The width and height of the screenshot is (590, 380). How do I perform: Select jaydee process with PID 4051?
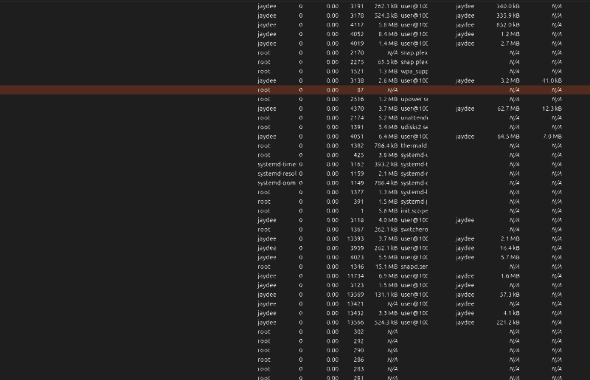point(295,136)
